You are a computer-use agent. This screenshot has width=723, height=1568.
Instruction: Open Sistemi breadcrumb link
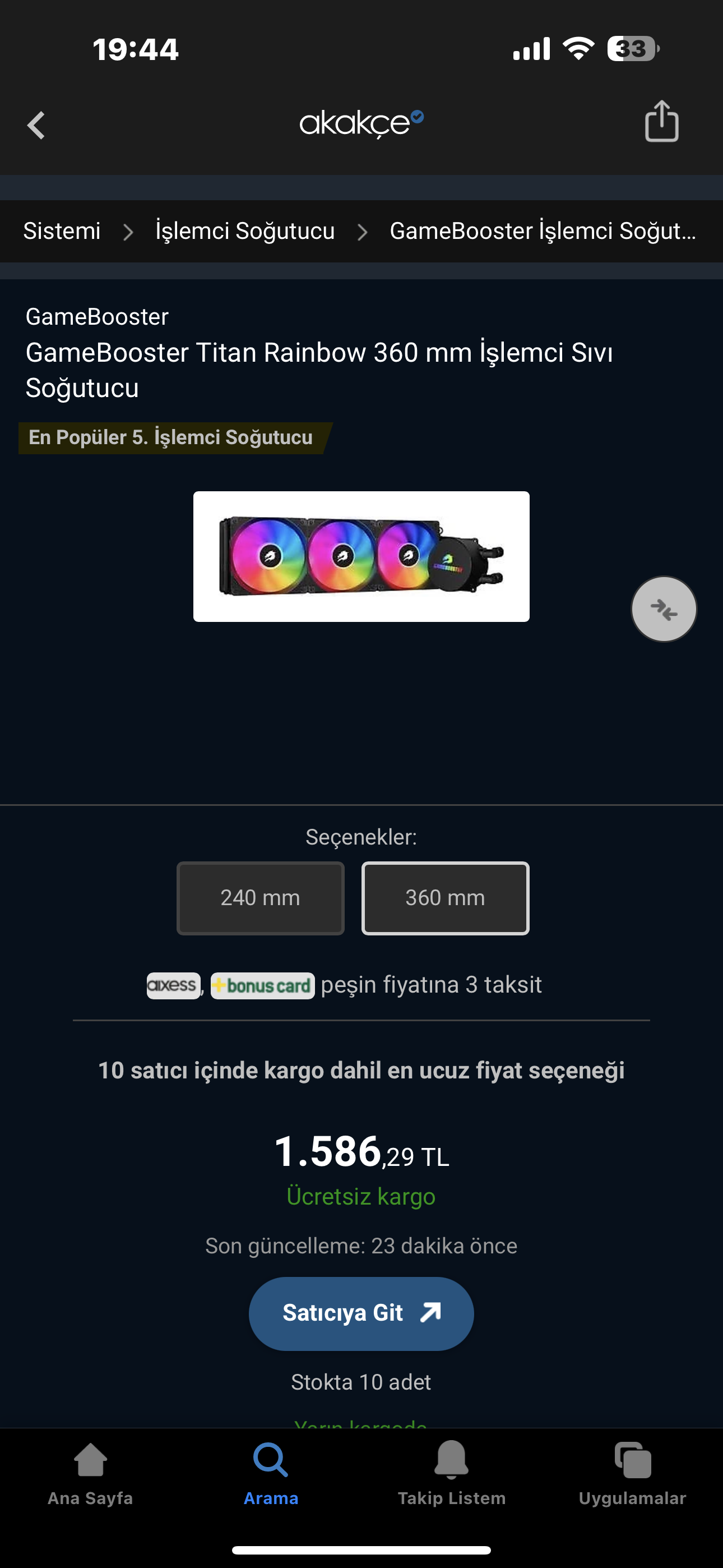click(62, 231)
